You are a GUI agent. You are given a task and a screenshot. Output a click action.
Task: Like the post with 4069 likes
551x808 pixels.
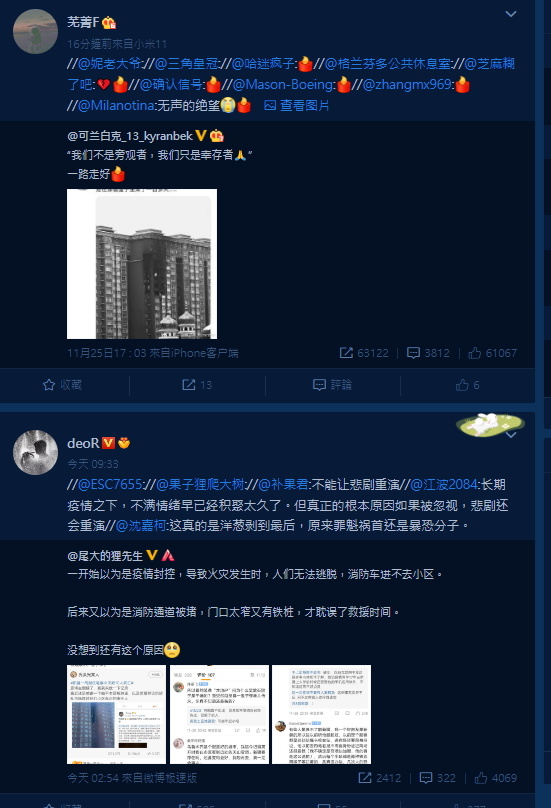coord(495,778)
